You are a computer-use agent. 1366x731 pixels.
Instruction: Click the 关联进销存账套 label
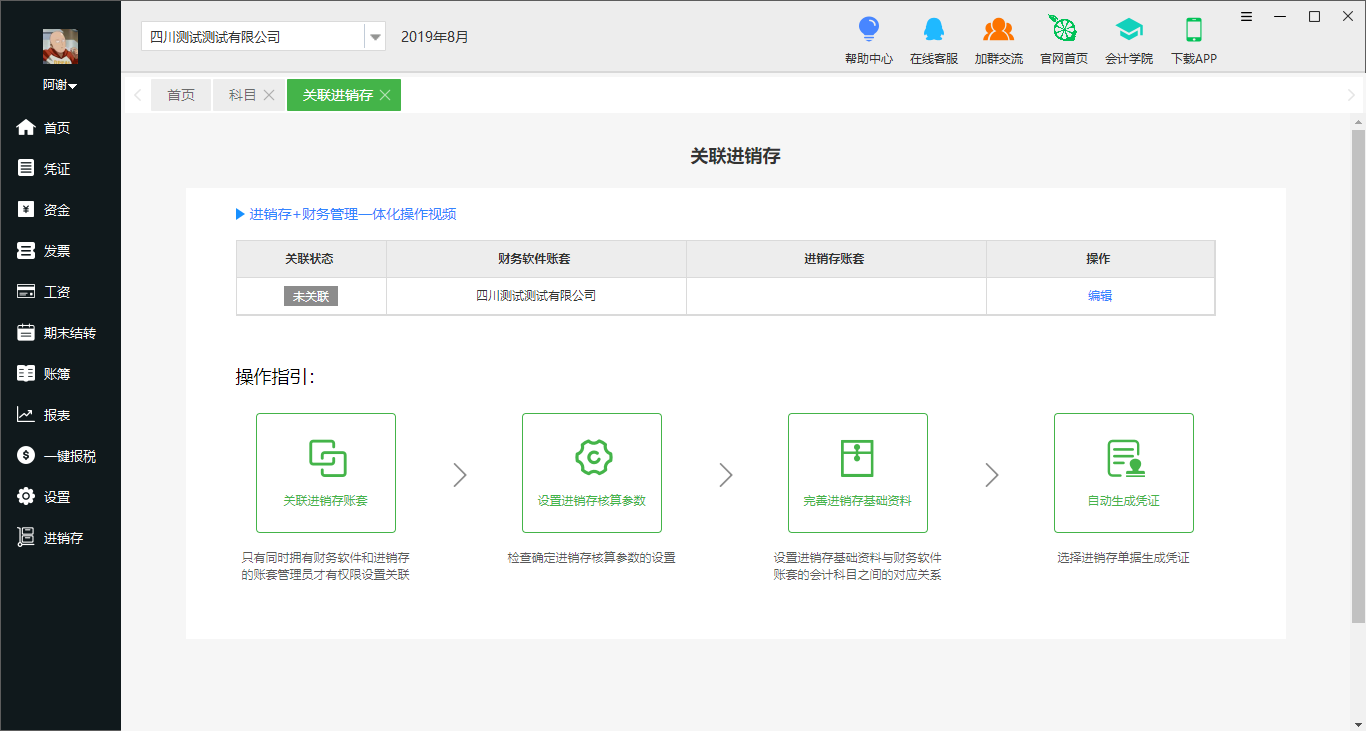point(326,501)
